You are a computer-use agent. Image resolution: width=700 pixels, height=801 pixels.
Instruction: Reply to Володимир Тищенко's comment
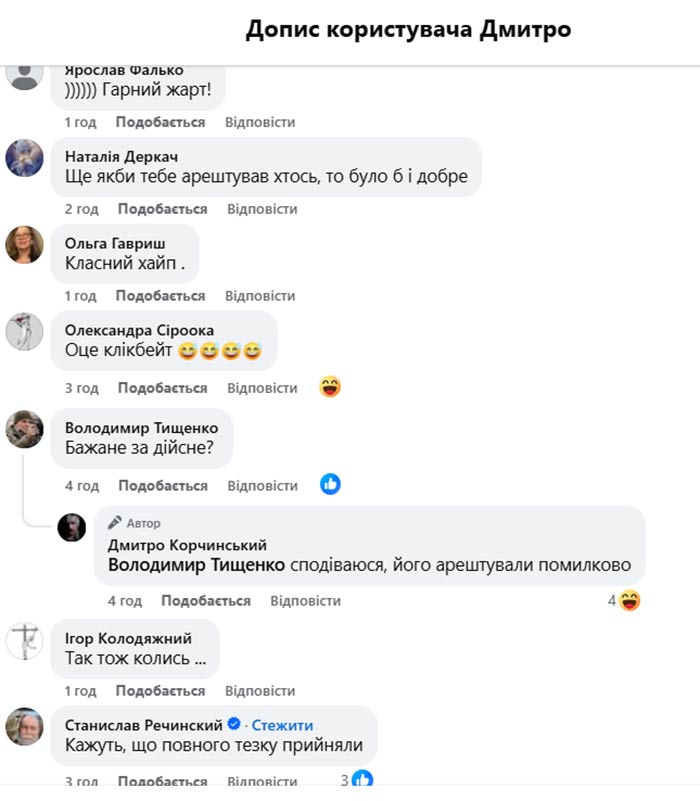[263, 486]
